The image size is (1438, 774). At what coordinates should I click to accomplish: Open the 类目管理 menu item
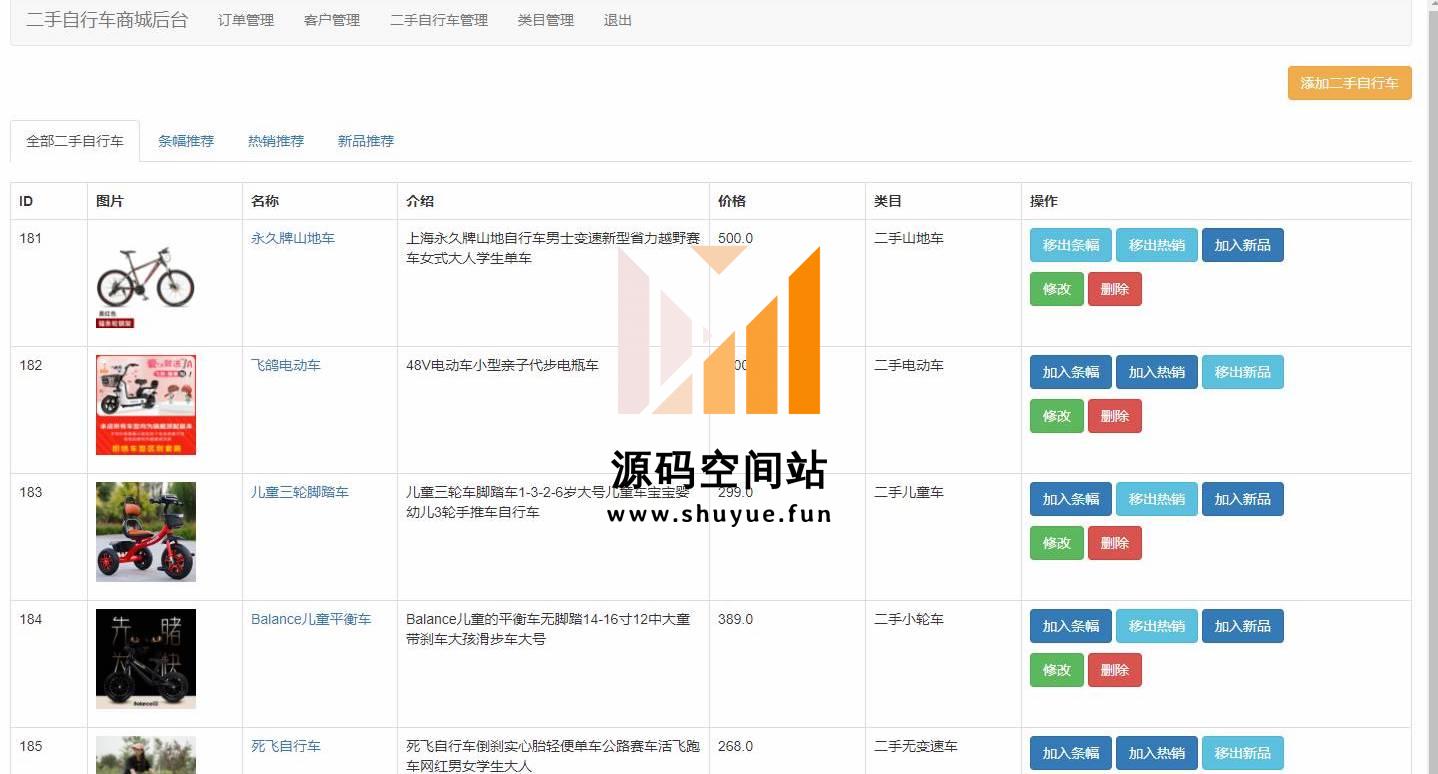click(x=546, y=20)
